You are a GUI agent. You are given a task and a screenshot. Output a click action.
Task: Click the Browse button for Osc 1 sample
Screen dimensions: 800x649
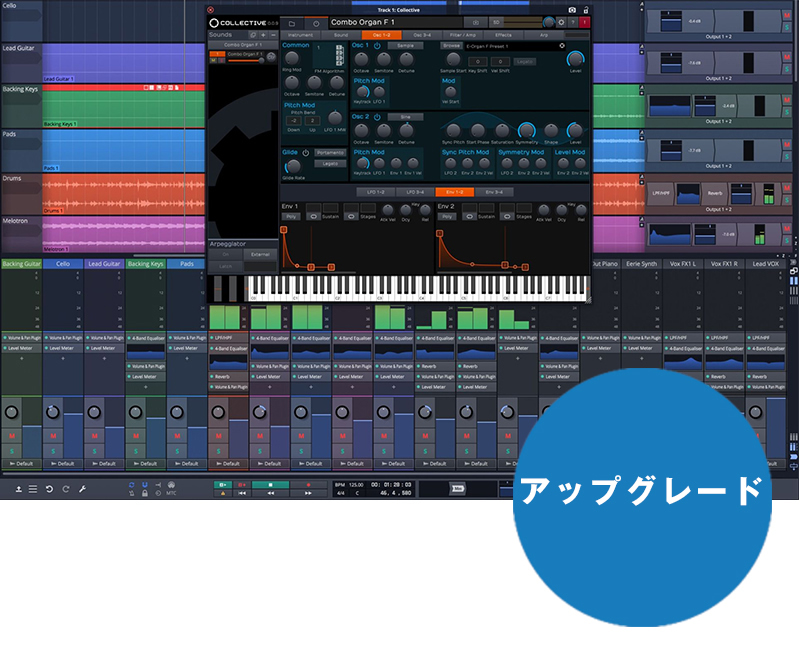[451, 46]
